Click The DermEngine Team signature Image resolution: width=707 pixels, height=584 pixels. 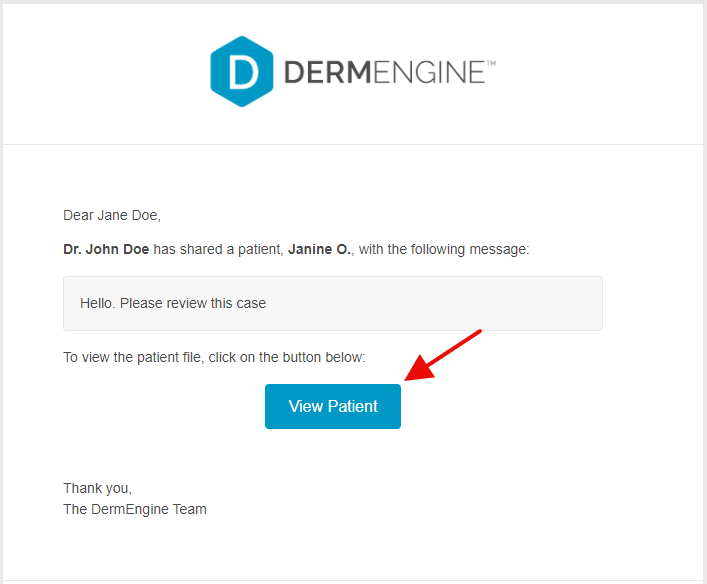click(x=135, y=509)
